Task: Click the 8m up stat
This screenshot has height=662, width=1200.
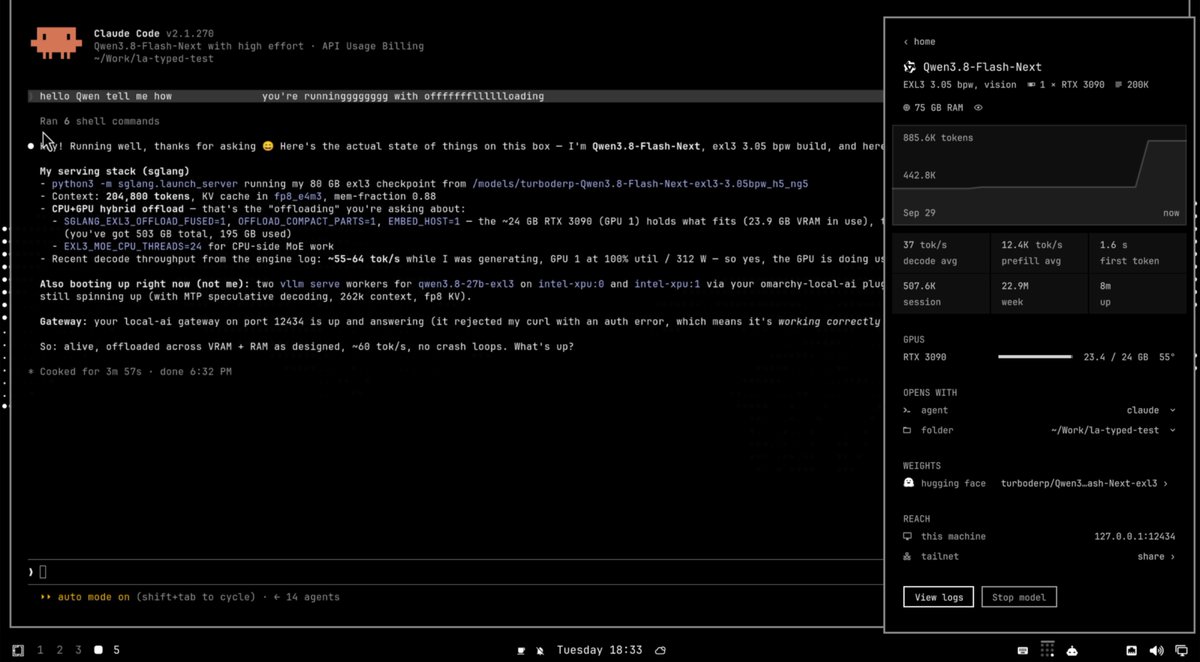Action: [x=1138, y=292]
